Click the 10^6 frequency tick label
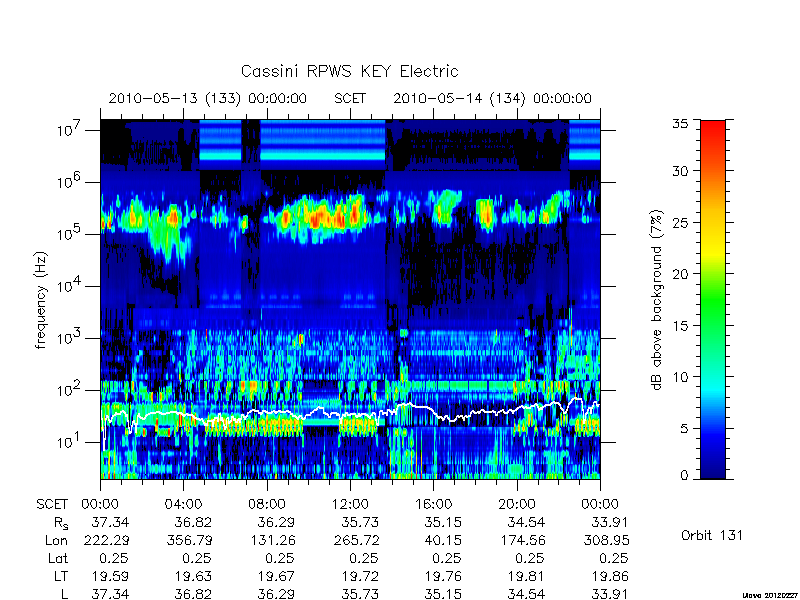Screen dimensions: 800x600 pos(70,182)
